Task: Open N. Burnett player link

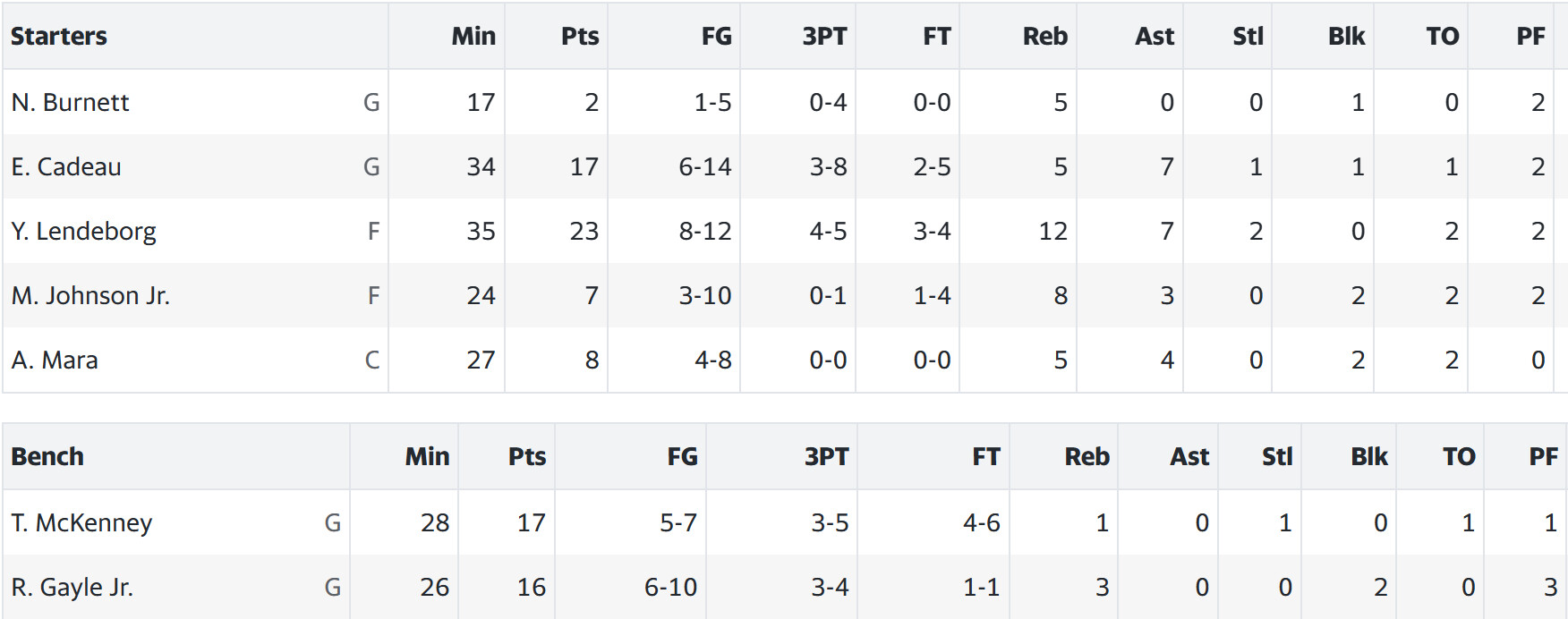Action: click(70, 103)
